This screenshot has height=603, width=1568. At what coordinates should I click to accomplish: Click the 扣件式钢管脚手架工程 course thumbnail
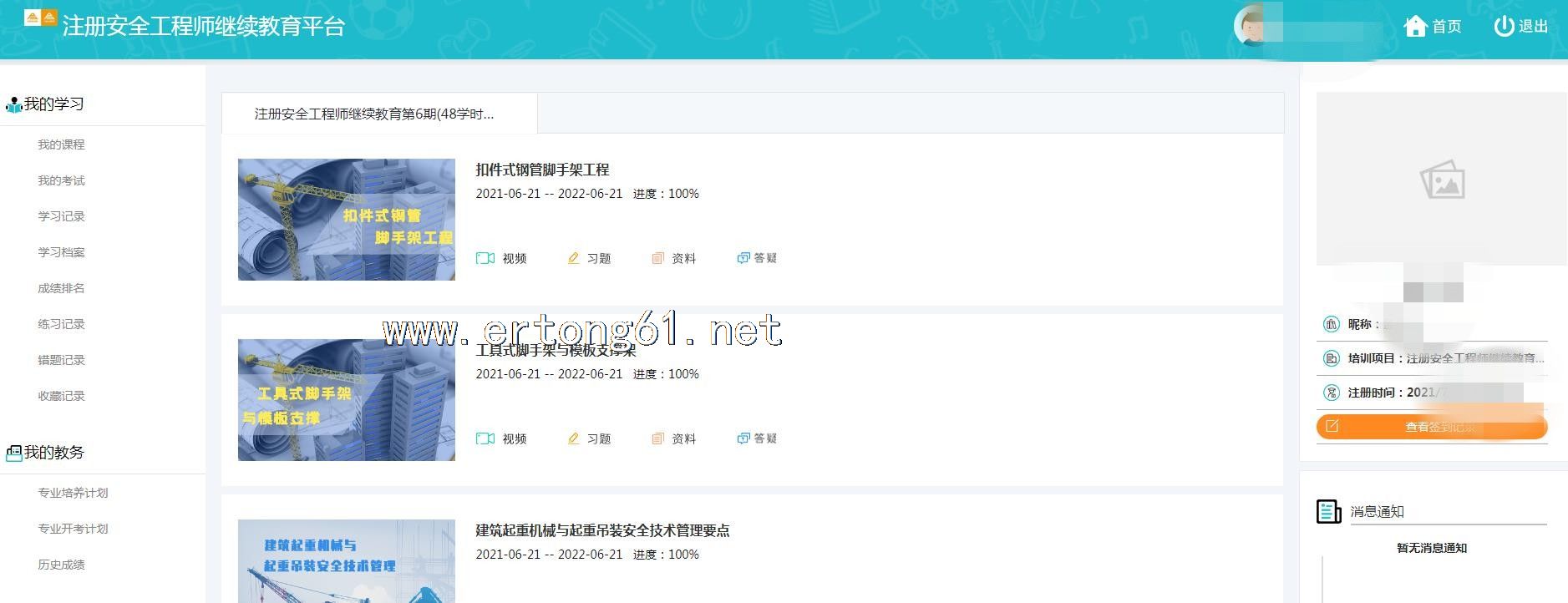347,220
